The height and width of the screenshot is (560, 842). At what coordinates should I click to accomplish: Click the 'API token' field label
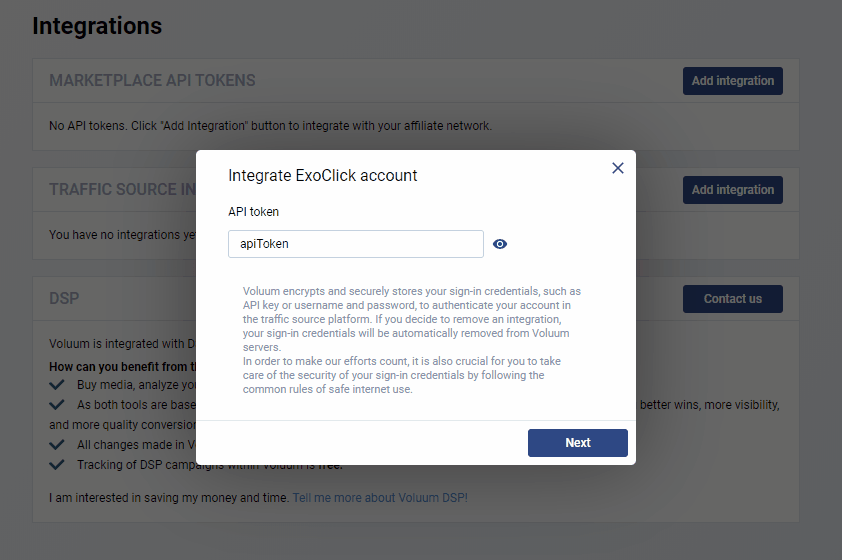tap(254, 212)
